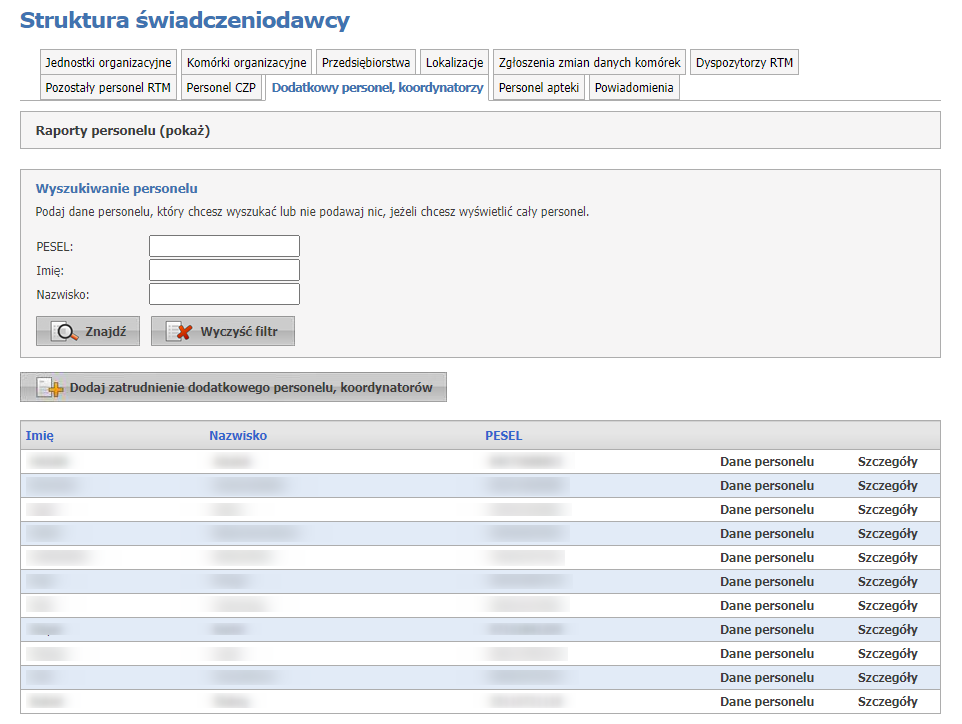Focus the Imię input field
962x724 pixels.
(224, 270)
